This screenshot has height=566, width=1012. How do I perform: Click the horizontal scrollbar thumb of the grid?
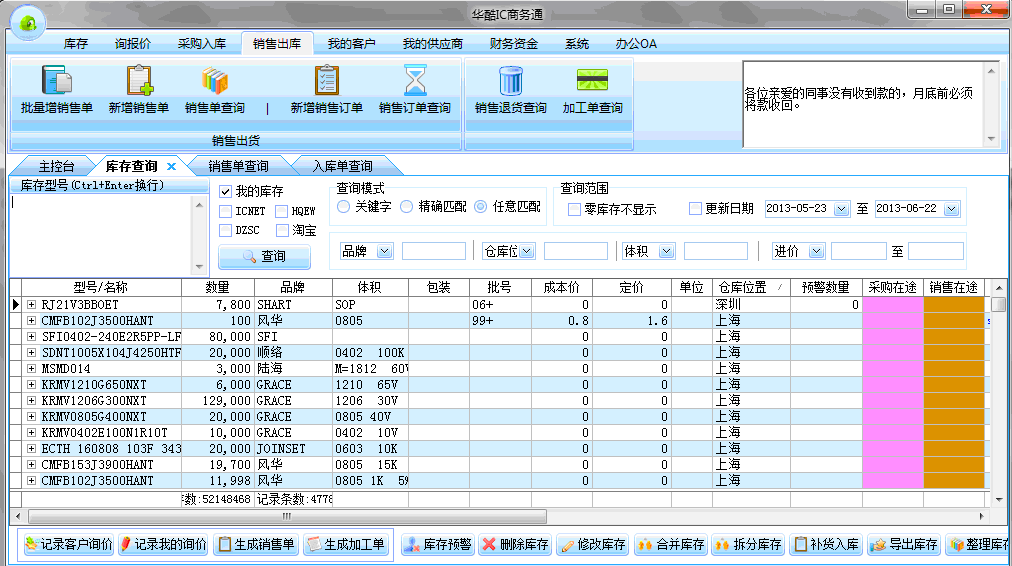point(287,516)
